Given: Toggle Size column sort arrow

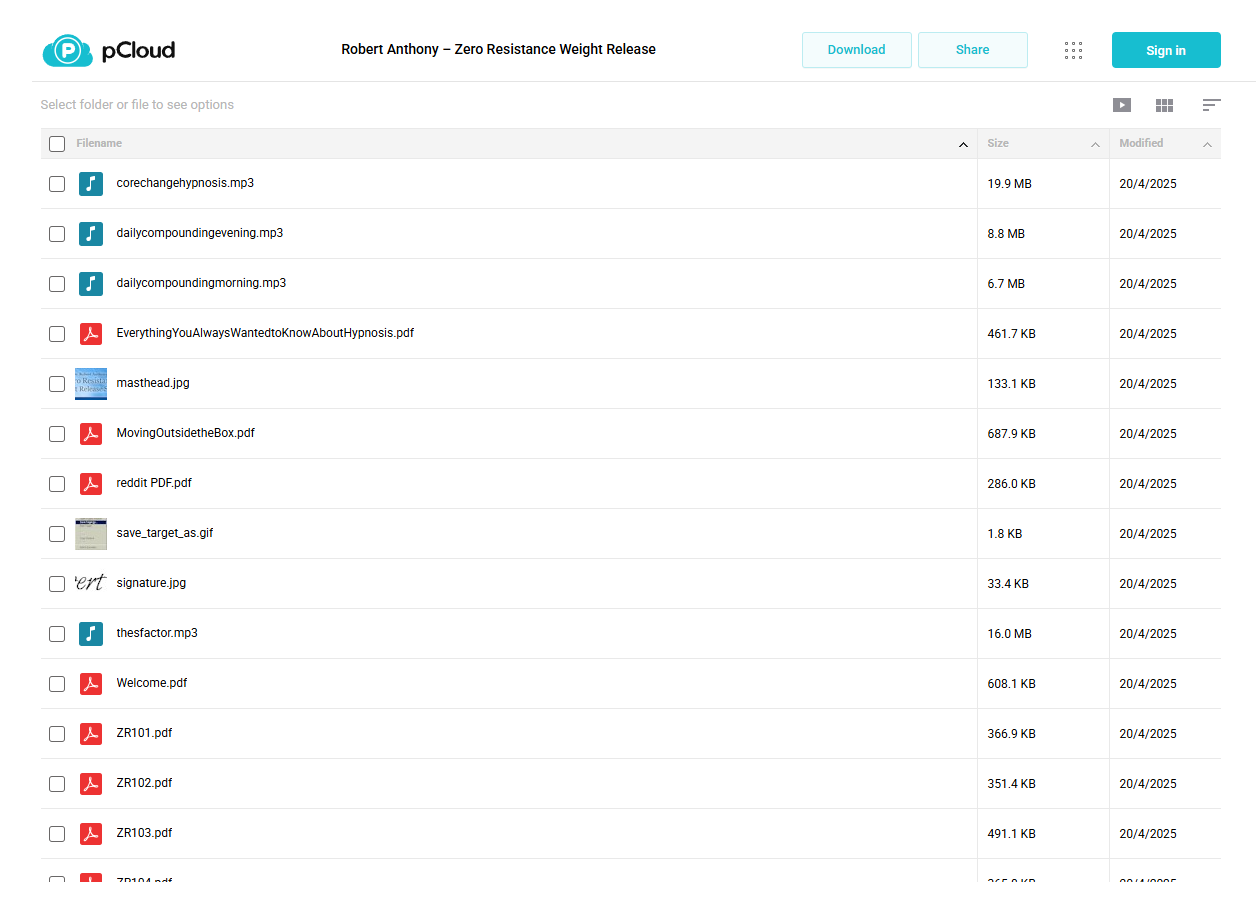Looking at the screenshot, I should [x=1095, y=145].
